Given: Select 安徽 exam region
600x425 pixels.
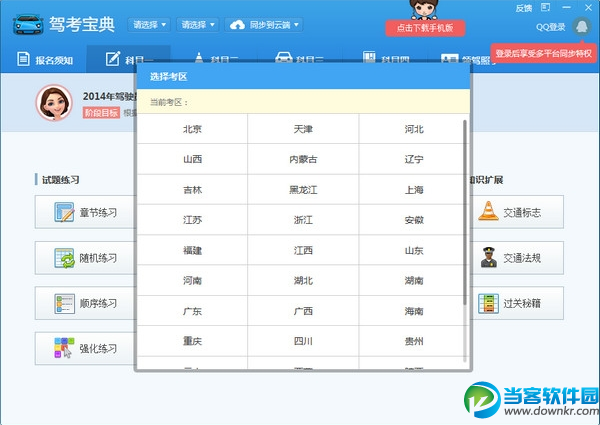Looking at the screenshot, I should 414,220.
